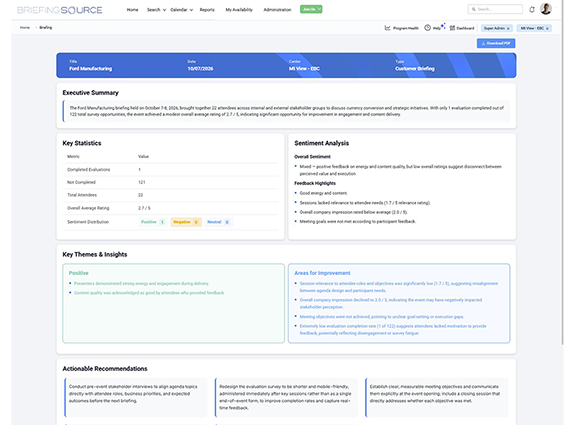Expand the Super Admin role dropdown
Viewport: 575px width, 425px height.
tap(497, 28)
